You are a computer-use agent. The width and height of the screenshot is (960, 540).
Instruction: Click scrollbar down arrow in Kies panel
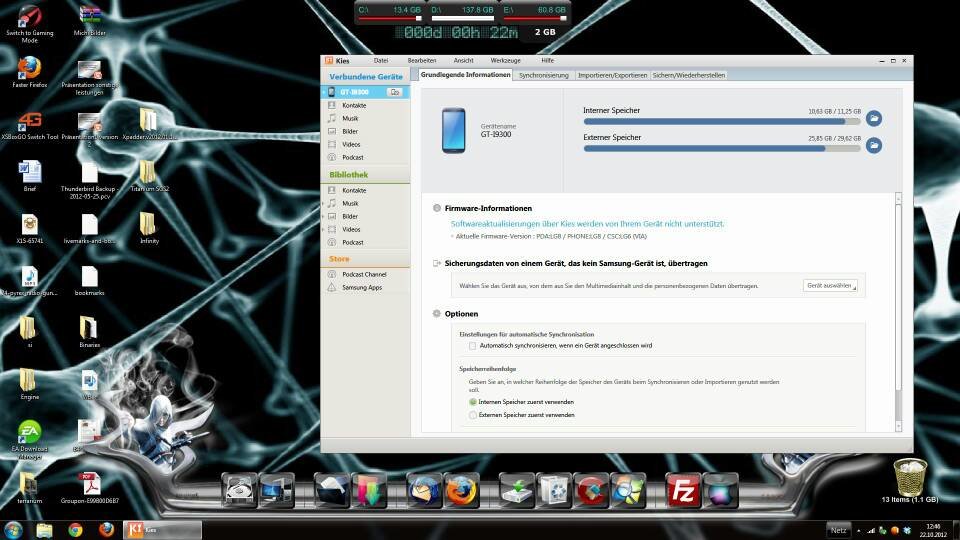[x=898, y=426]
